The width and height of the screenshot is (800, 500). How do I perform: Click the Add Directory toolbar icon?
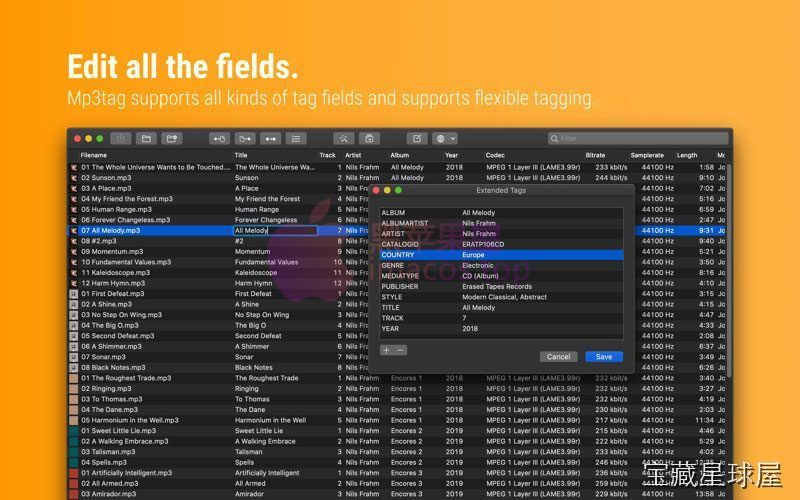pyautogui.click(x=172, y=138)
